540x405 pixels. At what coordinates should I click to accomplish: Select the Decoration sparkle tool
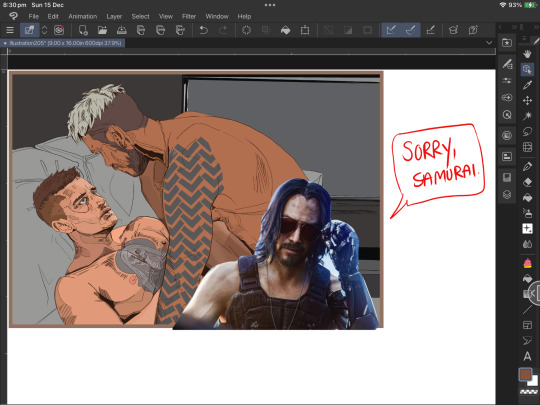click(x=527, y=229)
